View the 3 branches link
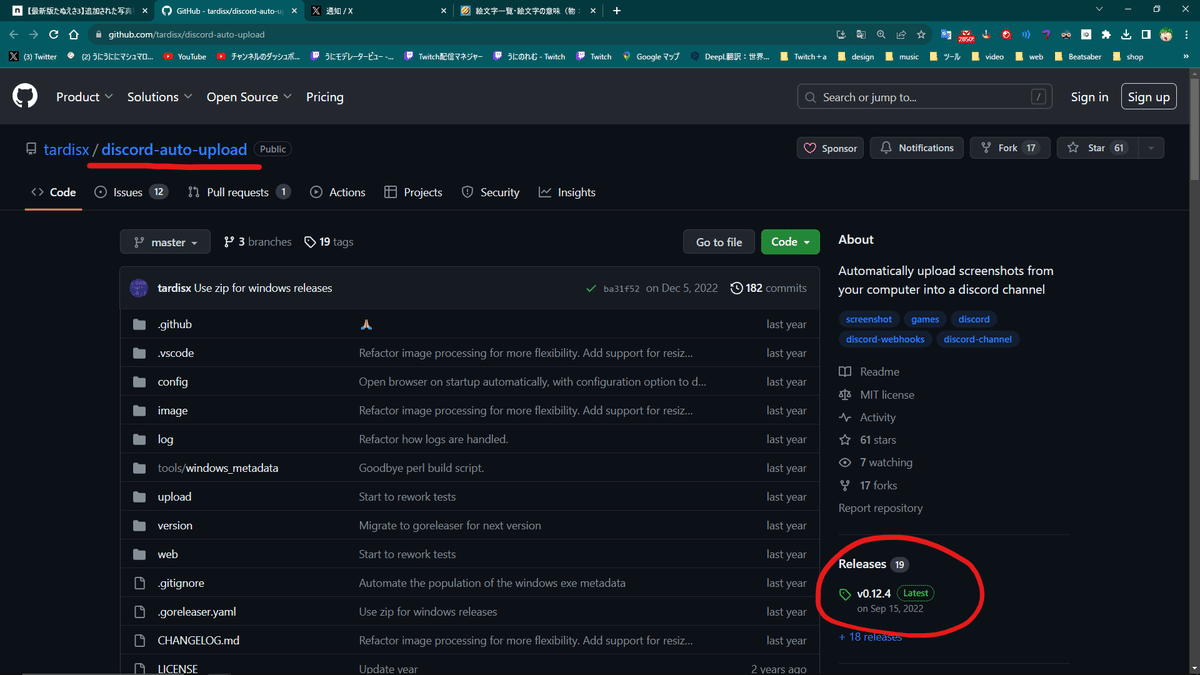This screenshot has width=1200, height=675. (x=258, y=242)
